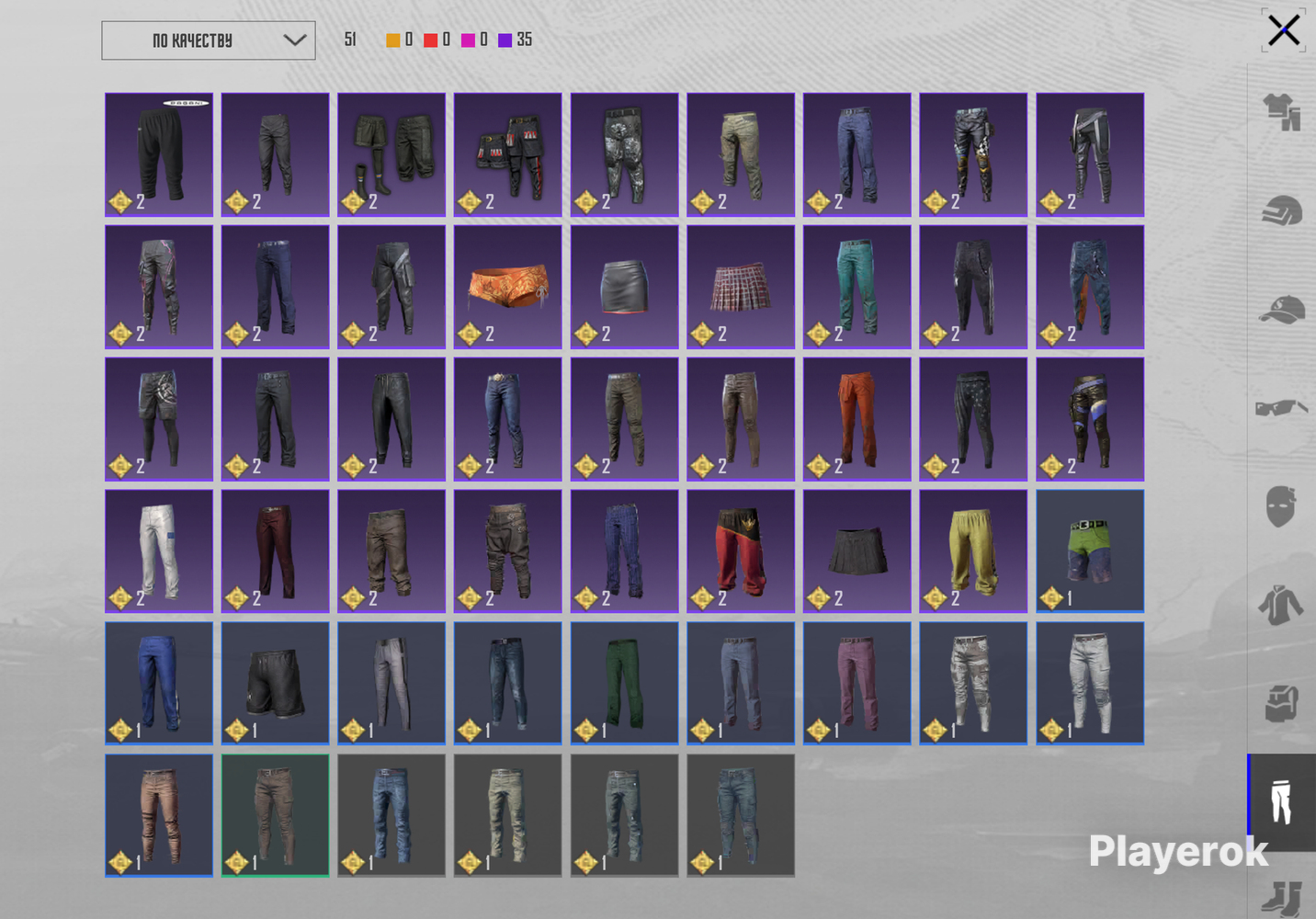Select the maroon striped pants item
This screenshot has height=919, width=1316.
(x=275, y=551)
